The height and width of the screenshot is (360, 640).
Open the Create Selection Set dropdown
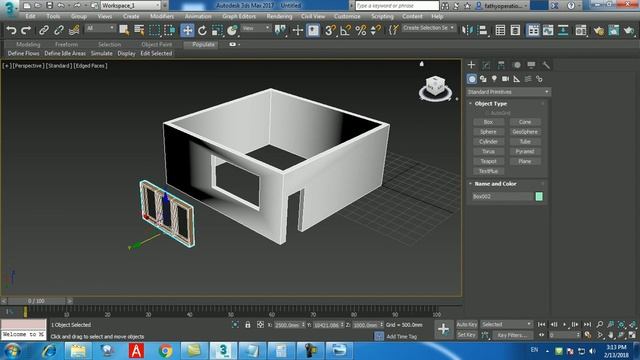[428, 28]
